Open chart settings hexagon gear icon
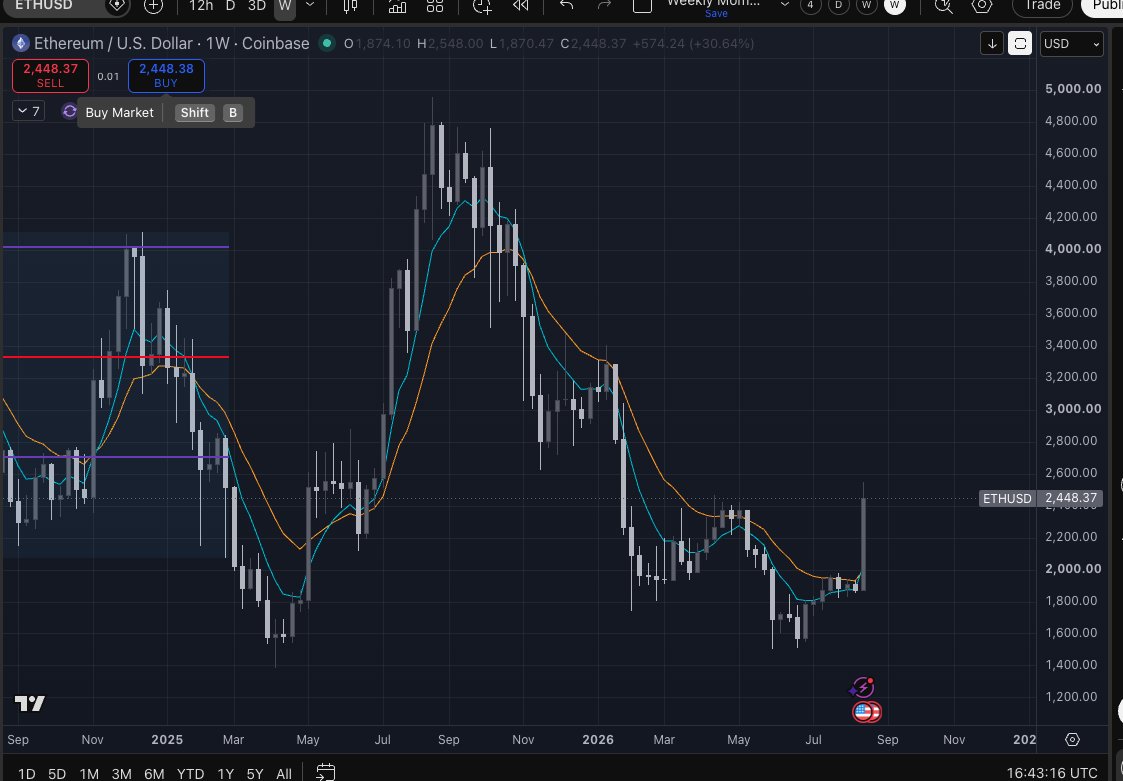Screen dimensions: 1123x781 point(982,6)
